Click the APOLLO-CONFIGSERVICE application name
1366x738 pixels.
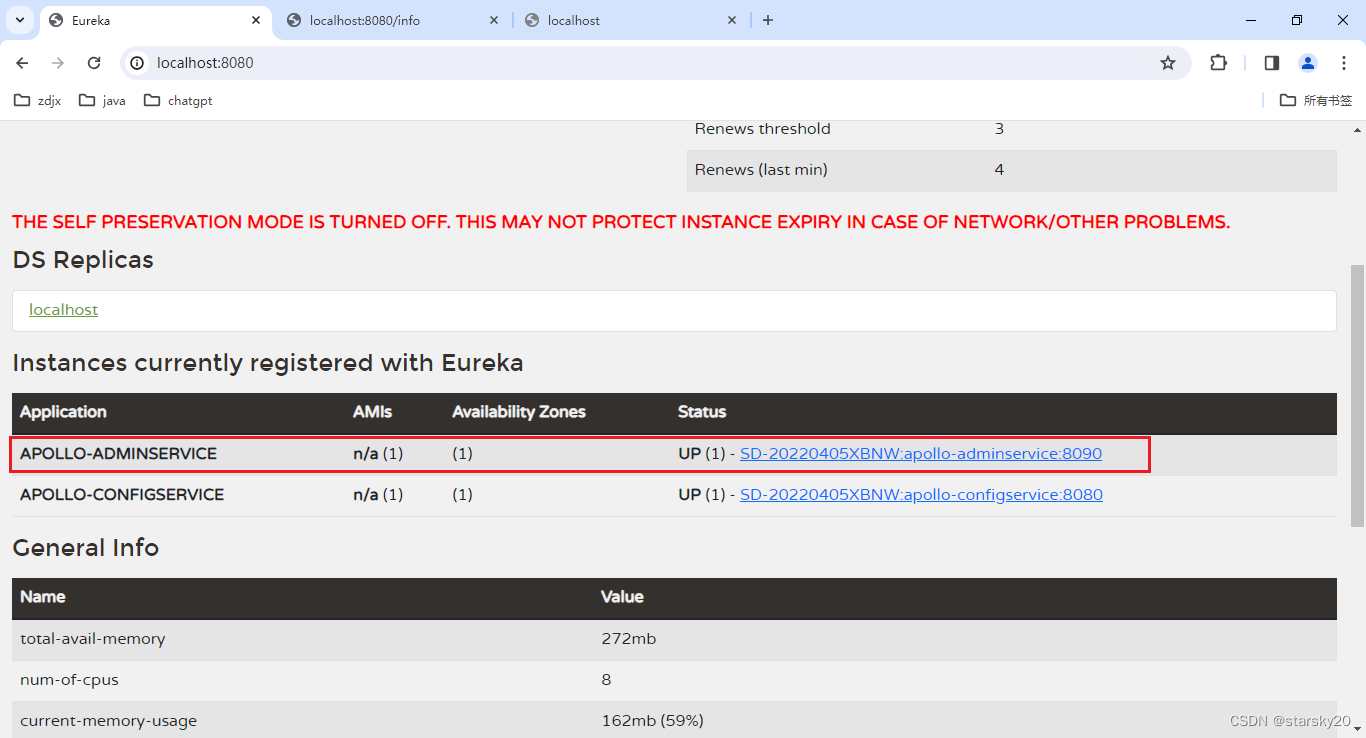(x=122, y=495)
